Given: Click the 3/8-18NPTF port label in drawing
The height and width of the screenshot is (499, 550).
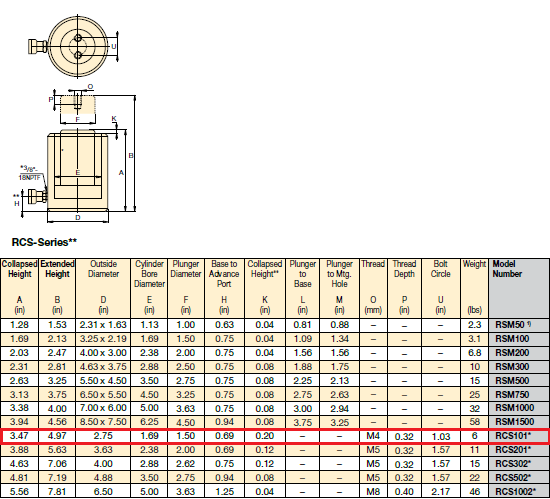Looking at the screenshot, I should (x=29, y=173).
